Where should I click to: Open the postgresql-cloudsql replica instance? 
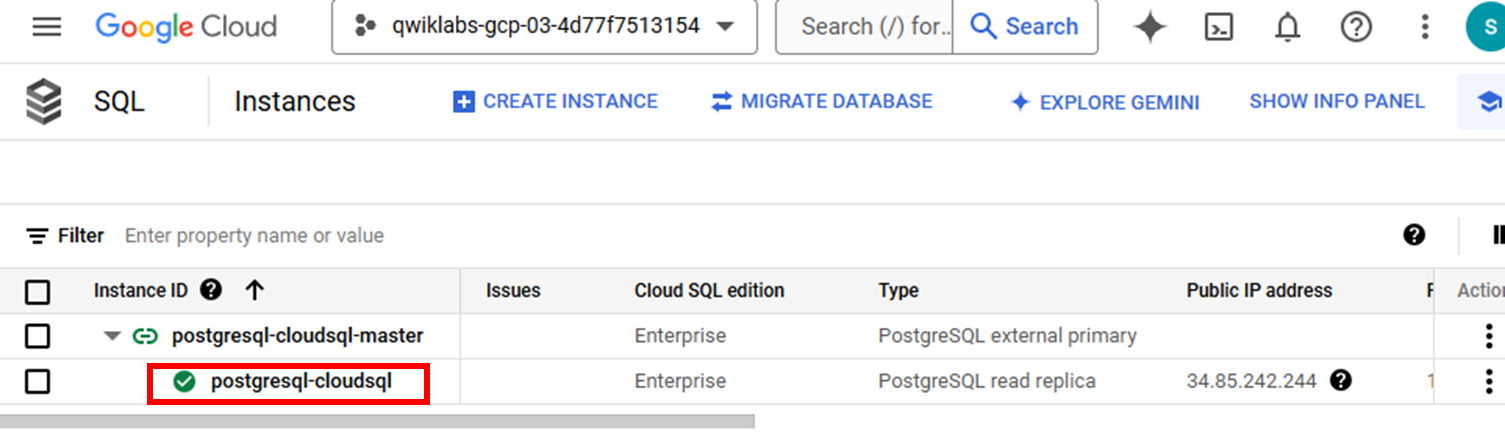pyautogui.click(x=301, y=381)
